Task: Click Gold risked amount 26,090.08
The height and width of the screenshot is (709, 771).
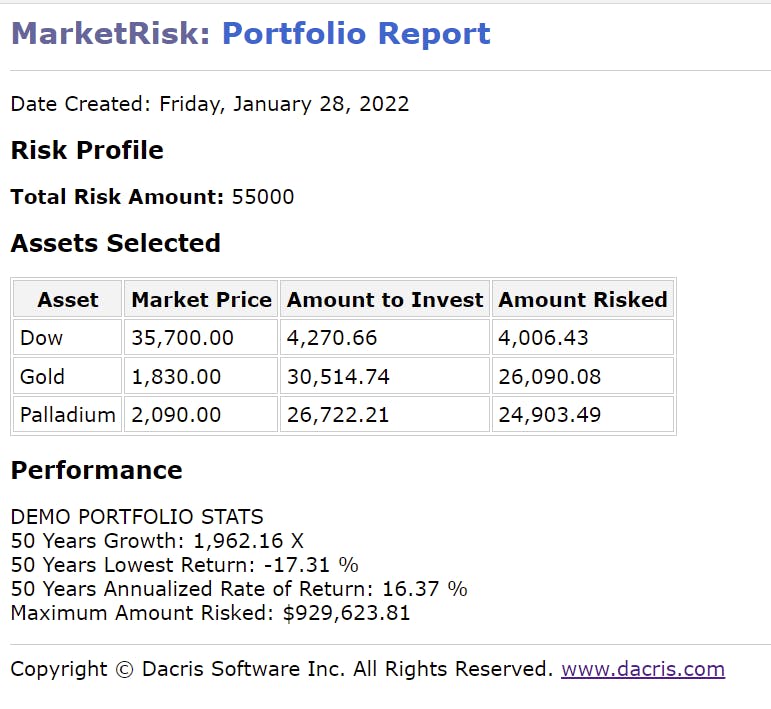Action: pos(583,377)
